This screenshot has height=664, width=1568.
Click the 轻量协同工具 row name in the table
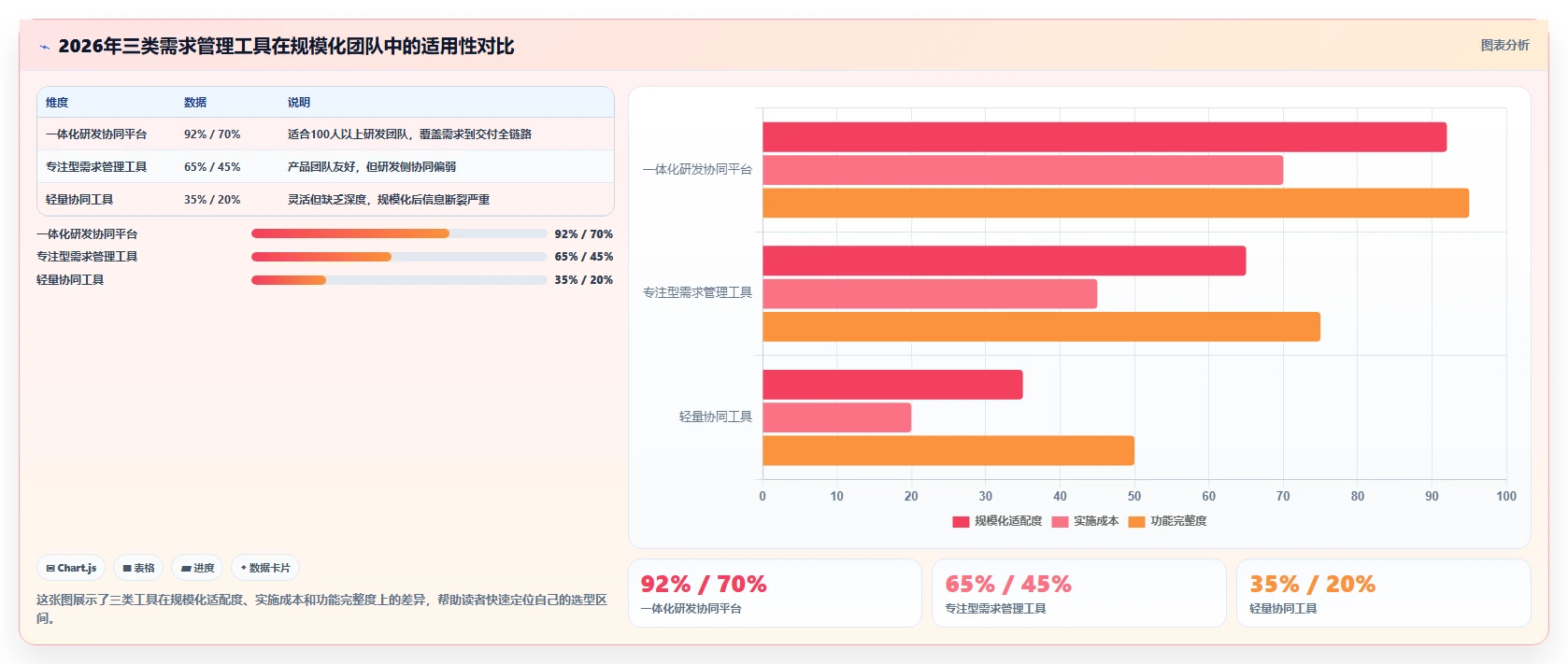tap(79, 200)
